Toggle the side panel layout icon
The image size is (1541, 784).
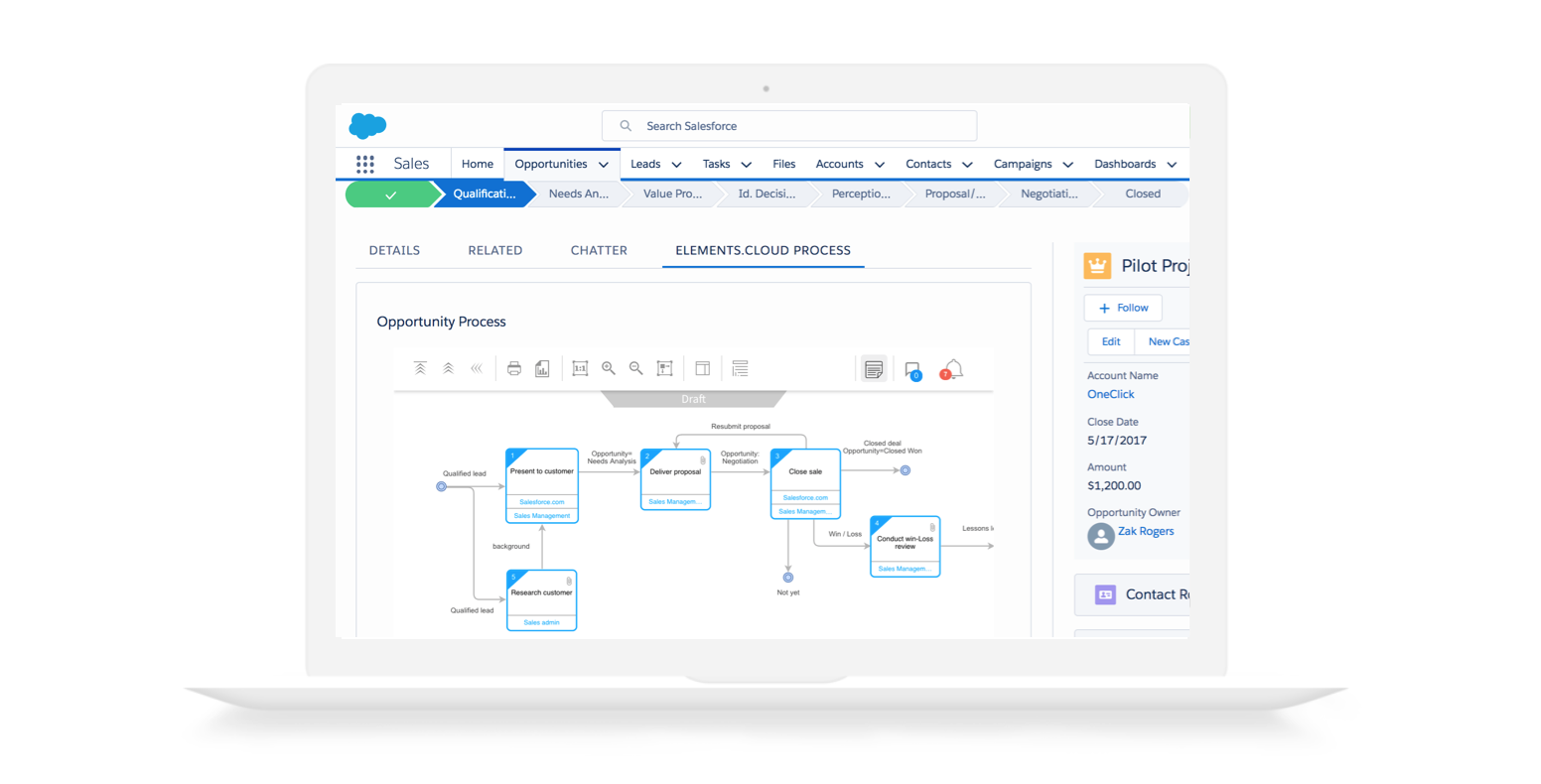[702, 368]
